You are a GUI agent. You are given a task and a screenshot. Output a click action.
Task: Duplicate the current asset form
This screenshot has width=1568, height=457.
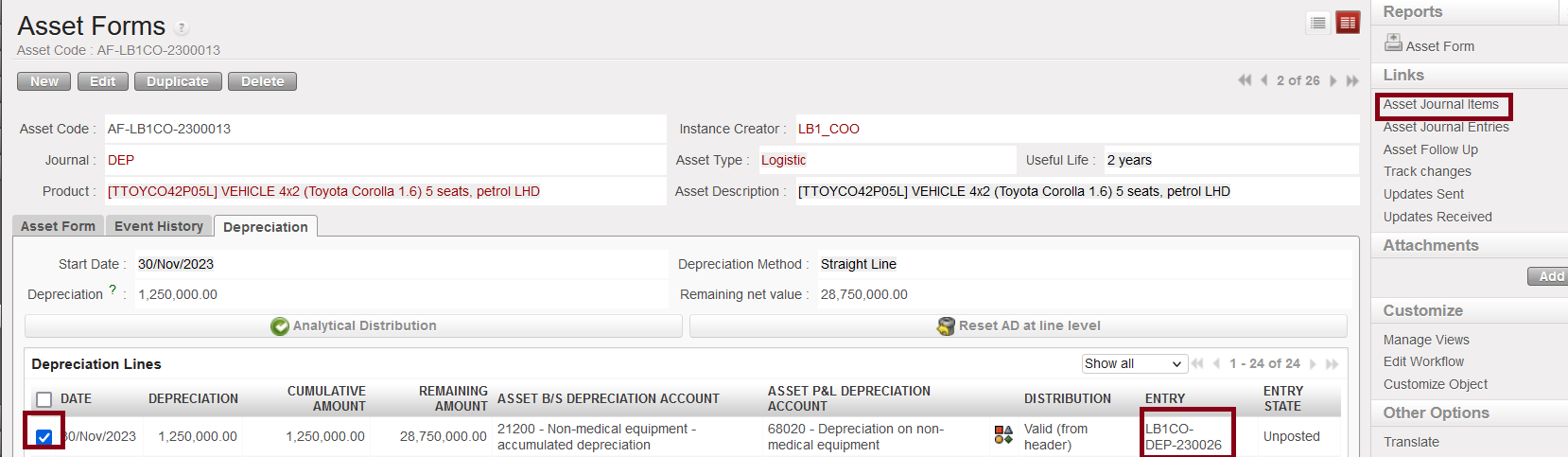click(178, 81)
